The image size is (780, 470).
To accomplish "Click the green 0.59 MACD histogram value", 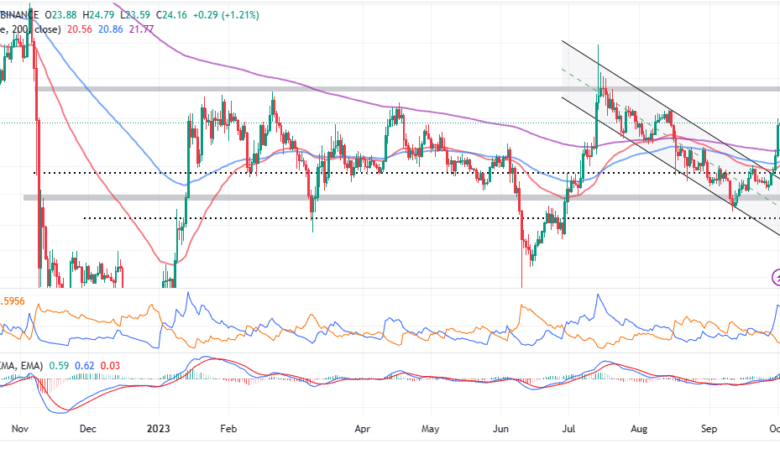I will click(x=59, y=365).
